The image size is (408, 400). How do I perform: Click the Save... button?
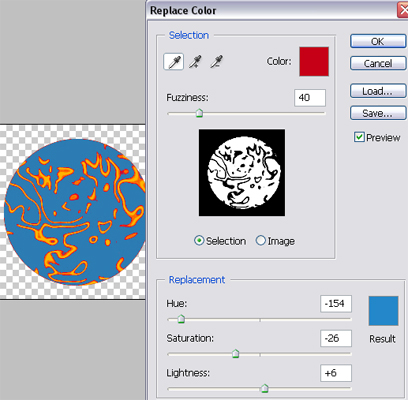378,113
